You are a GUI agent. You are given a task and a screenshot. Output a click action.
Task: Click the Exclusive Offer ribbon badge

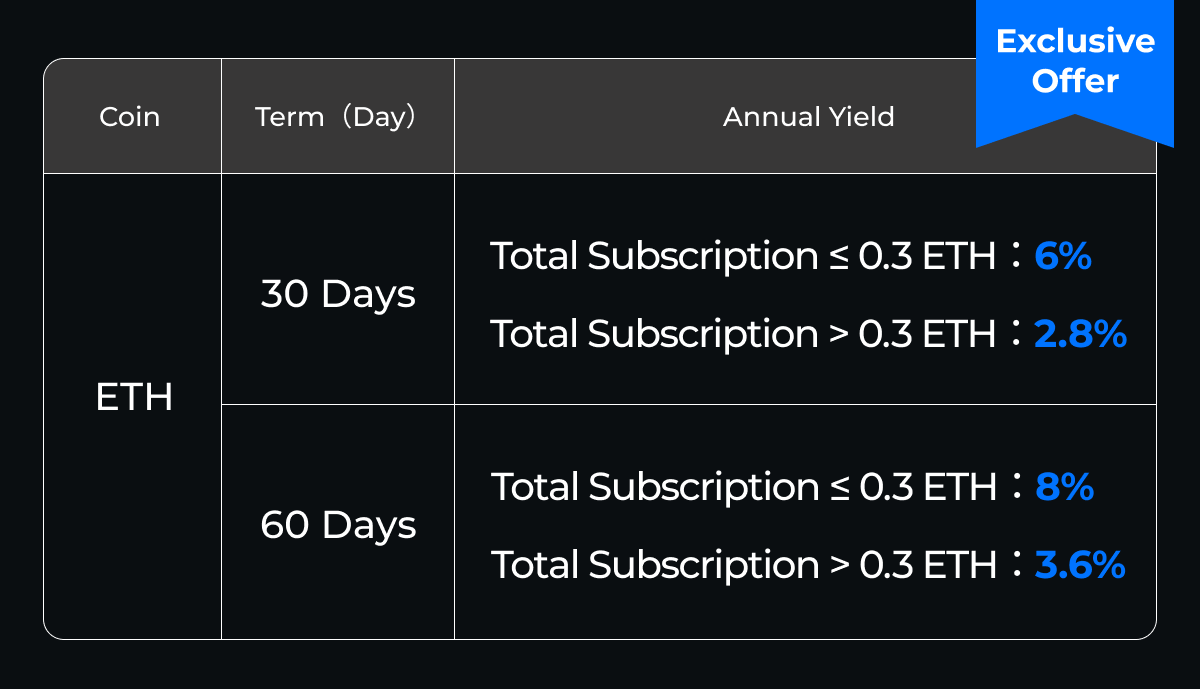pos(1075,62)
